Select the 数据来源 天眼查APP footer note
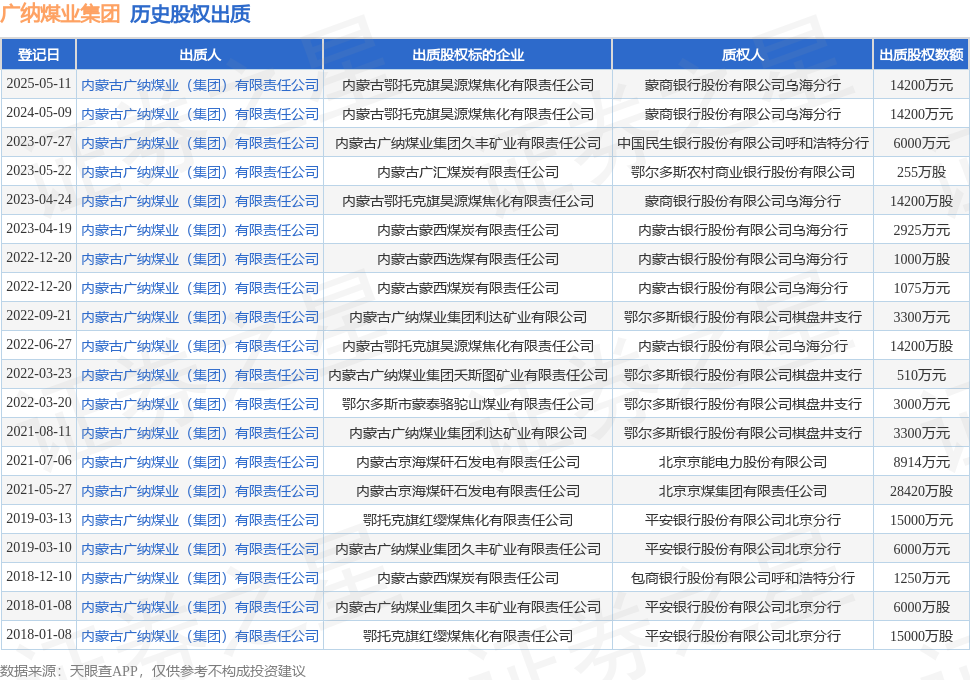The width and height of the screenshot is (970, 680). click(x=152, y=671)
